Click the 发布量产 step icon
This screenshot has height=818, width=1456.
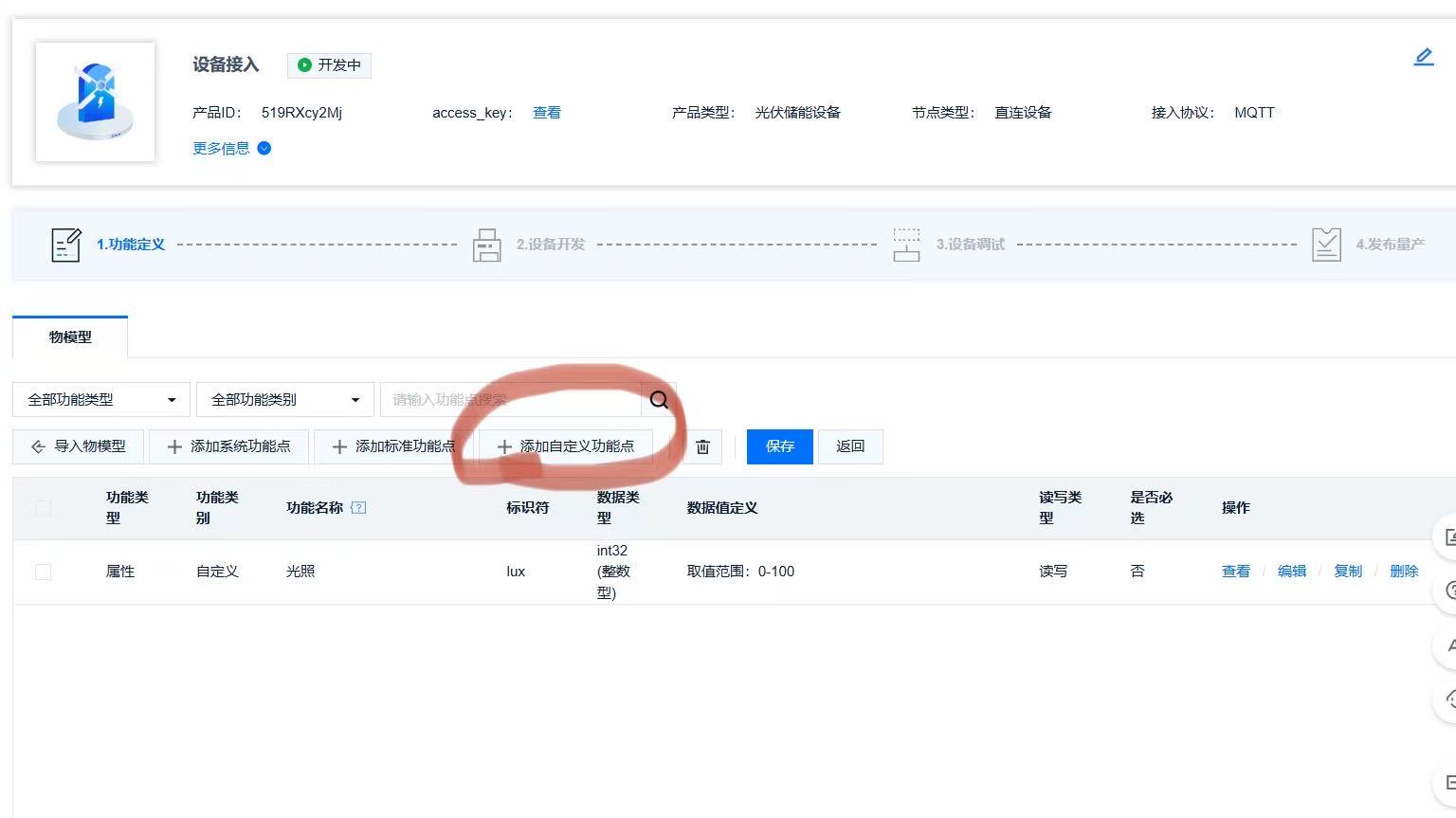pos(1326,245)
